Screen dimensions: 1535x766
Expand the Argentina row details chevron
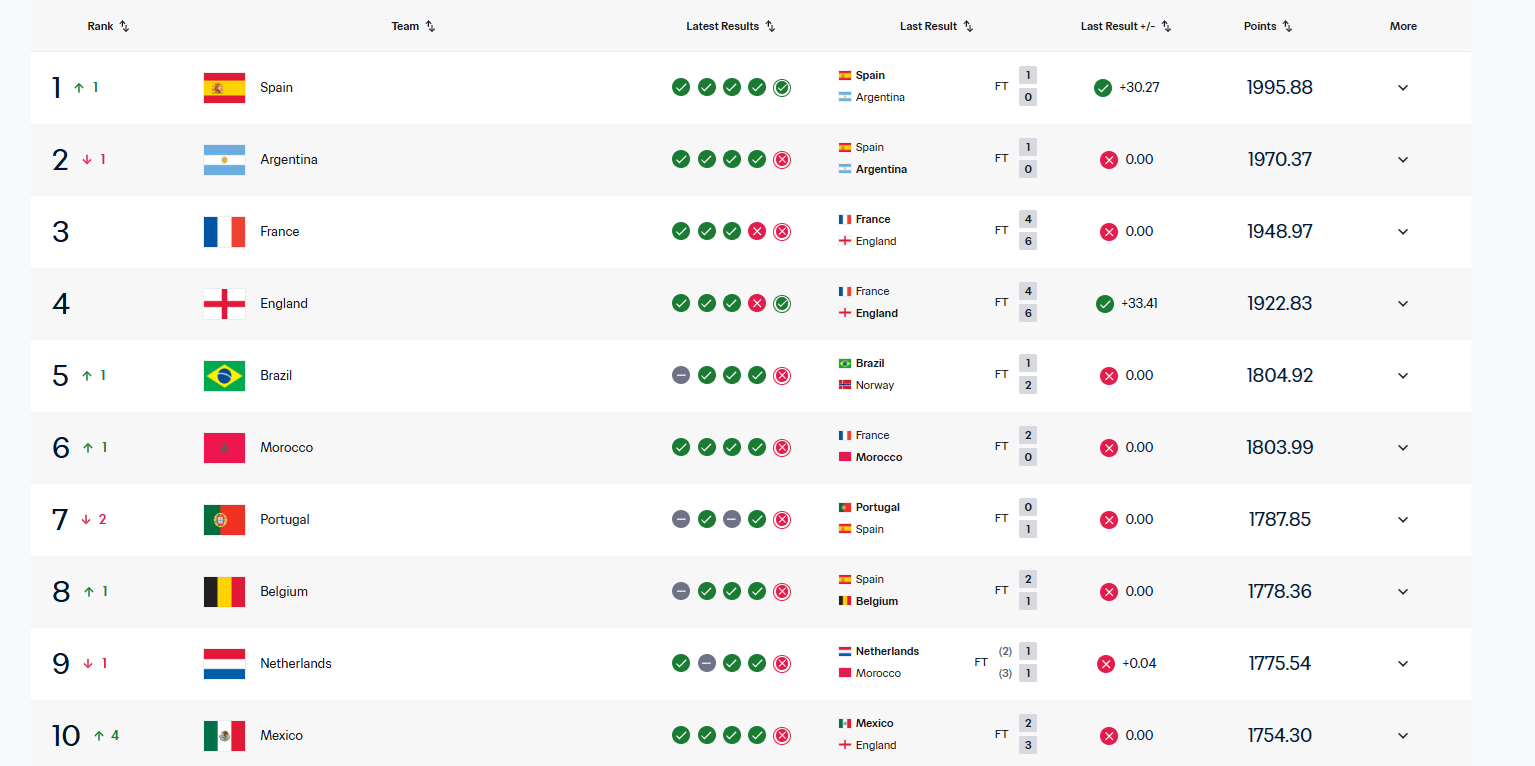click(x=1403, y=160)
